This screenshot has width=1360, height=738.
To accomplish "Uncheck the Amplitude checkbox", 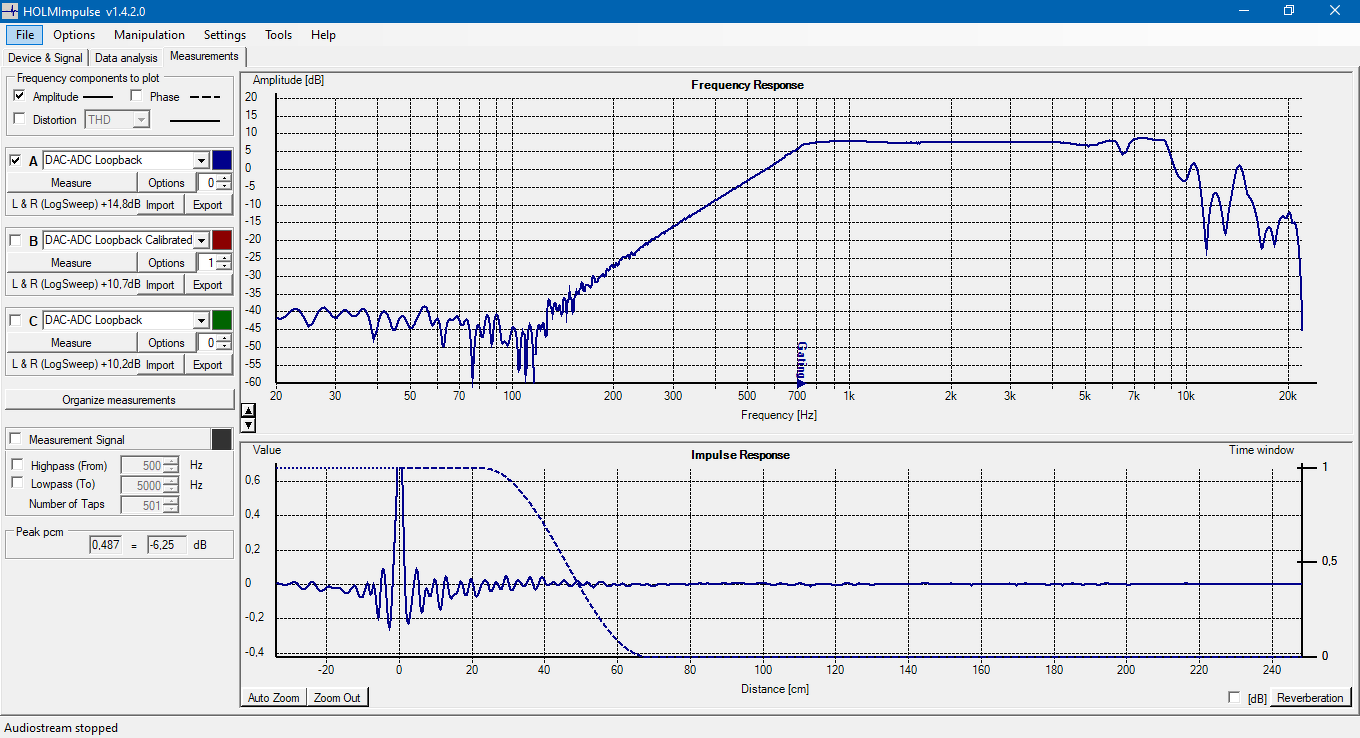I will [x=19, y=96].
